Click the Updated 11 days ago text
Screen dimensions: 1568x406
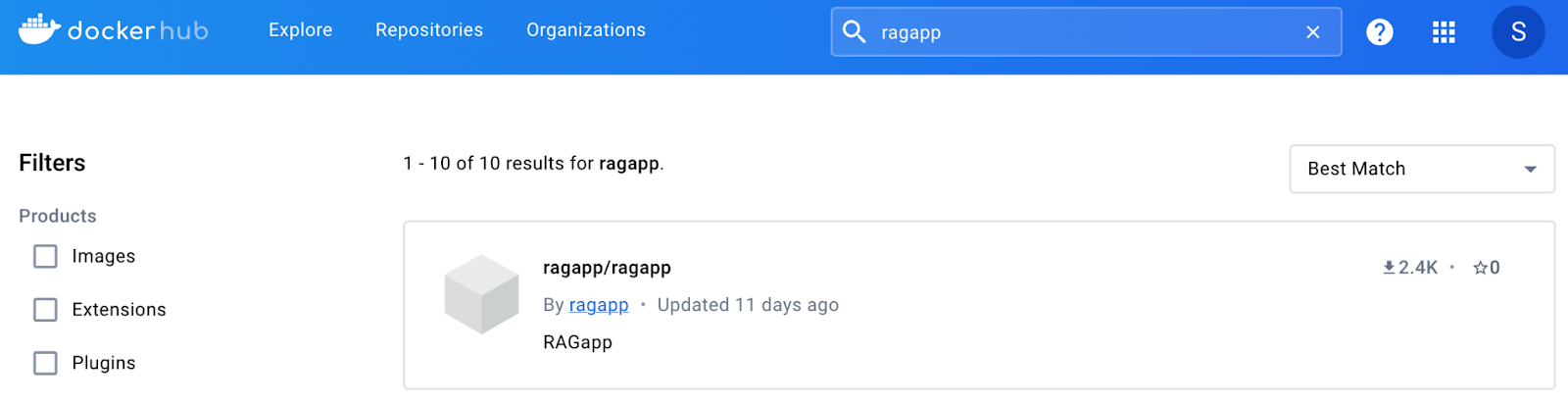click(x=748, y=305)
